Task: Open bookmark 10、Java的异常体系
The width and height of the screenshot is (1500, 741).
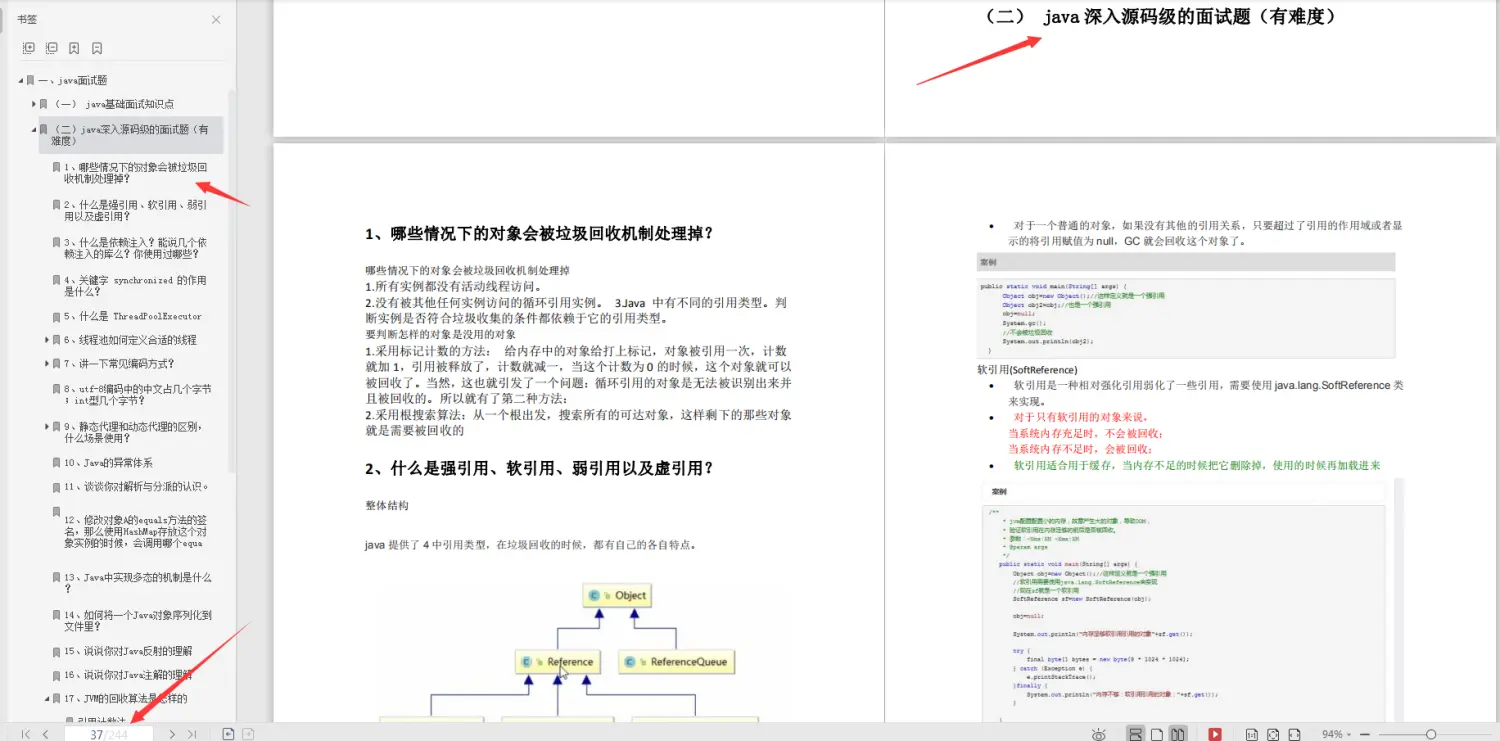Action: [x=108, y=463]
